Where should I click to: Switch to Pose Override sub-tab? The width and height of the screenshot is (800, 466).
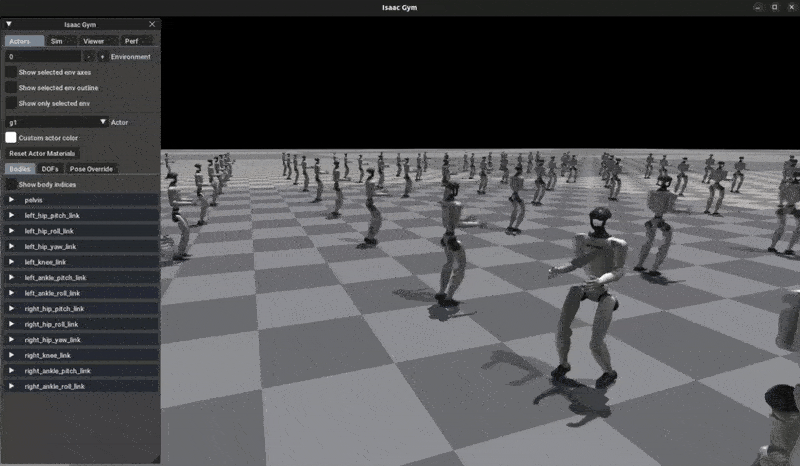(x=92, y=169)
